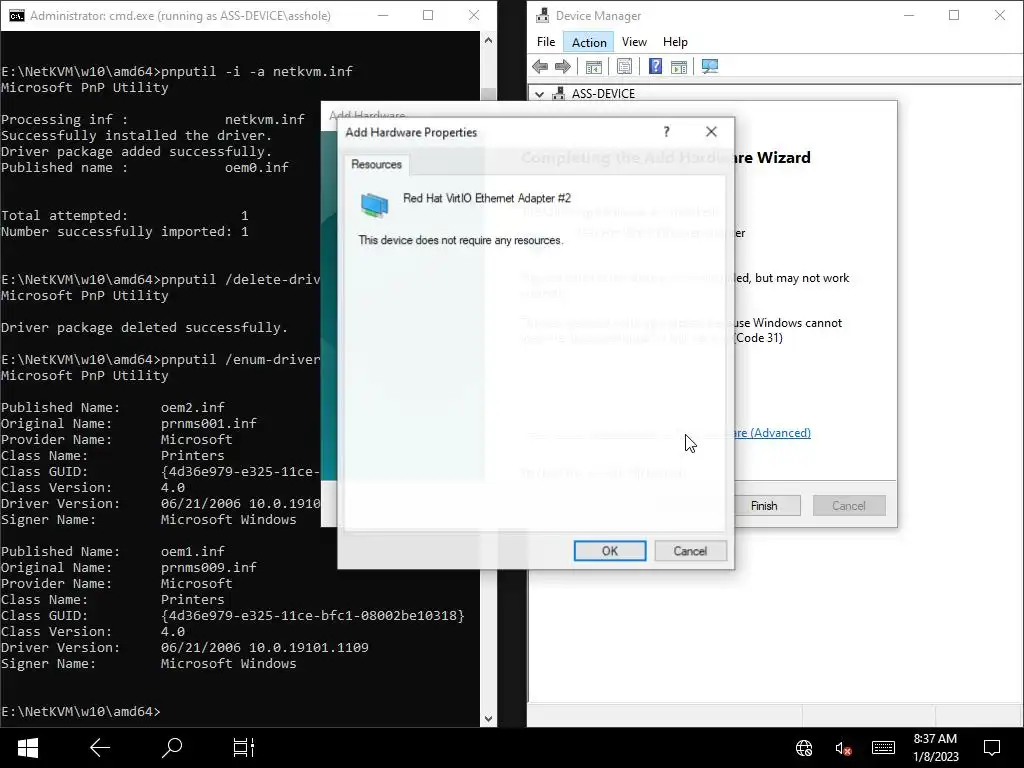
Task: Click 'oem2.inf' published name in cmd
Action: [x=193, y=408]
